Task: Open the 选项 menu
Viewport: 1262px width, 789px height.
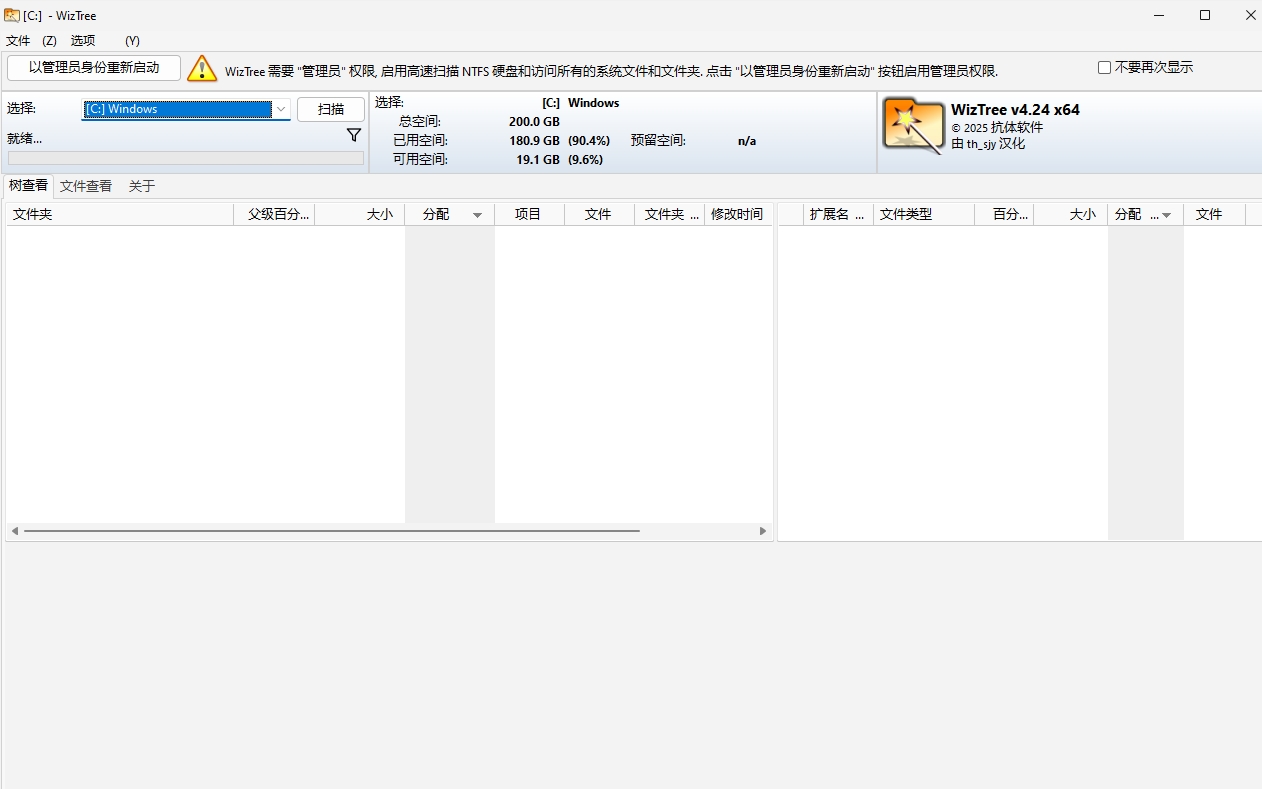Action: (x=83, y=41)
